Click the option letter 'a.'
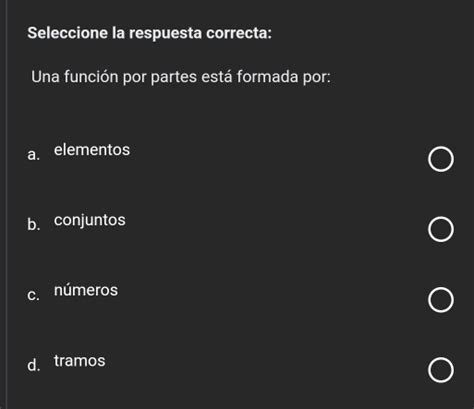This screenshot has height=409, width=474. point(34,155)
